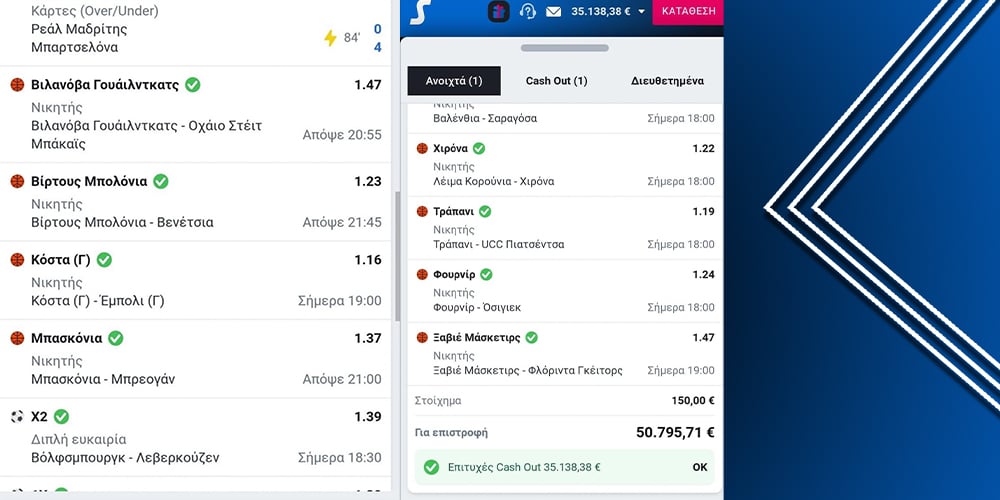The width and height of the screenshot is (1000, 500).
Task: Click green checkmark beside Τράπανι
Action: coord(485,211)
